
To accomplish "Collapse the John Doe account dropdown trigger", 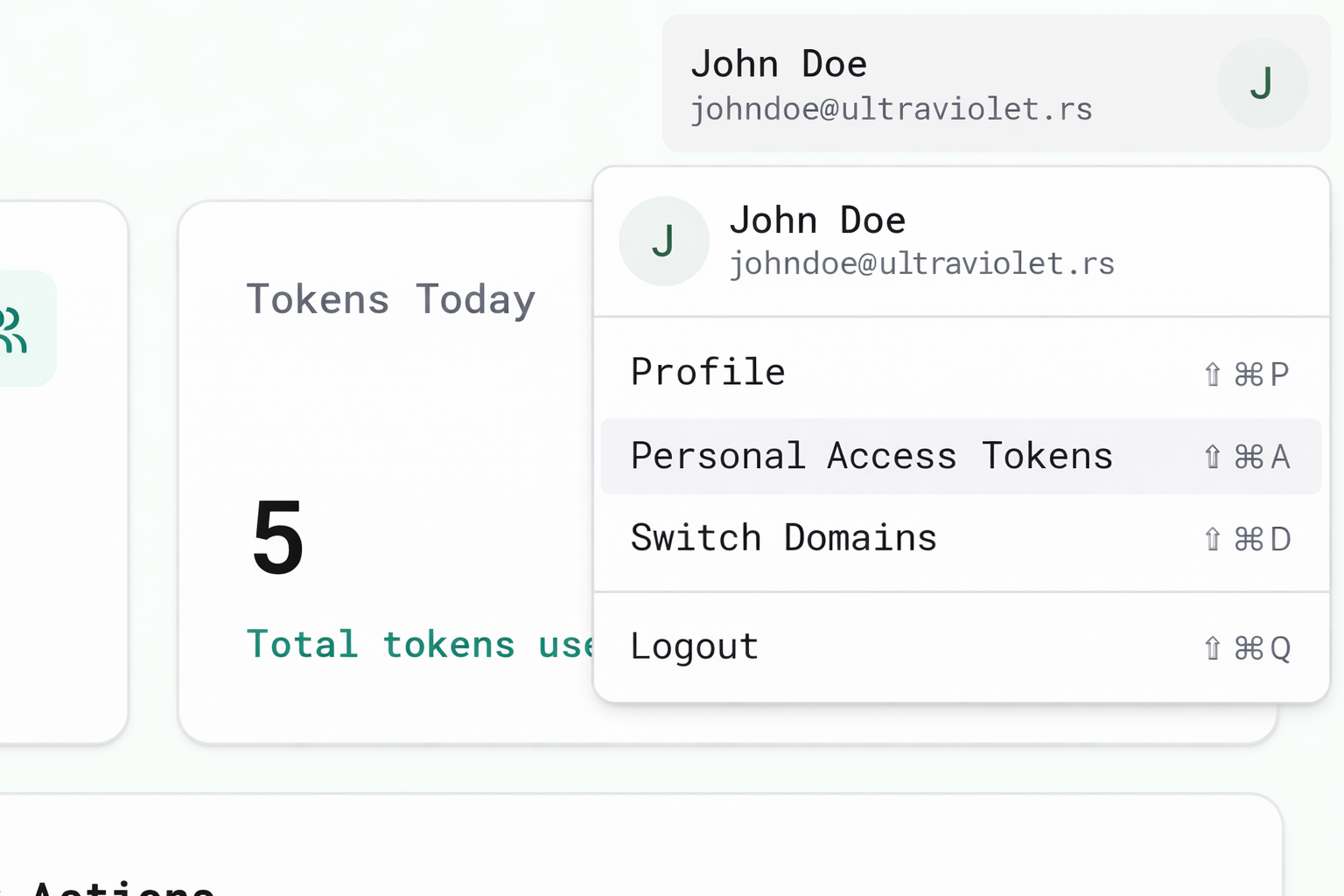I will (996, 84).
